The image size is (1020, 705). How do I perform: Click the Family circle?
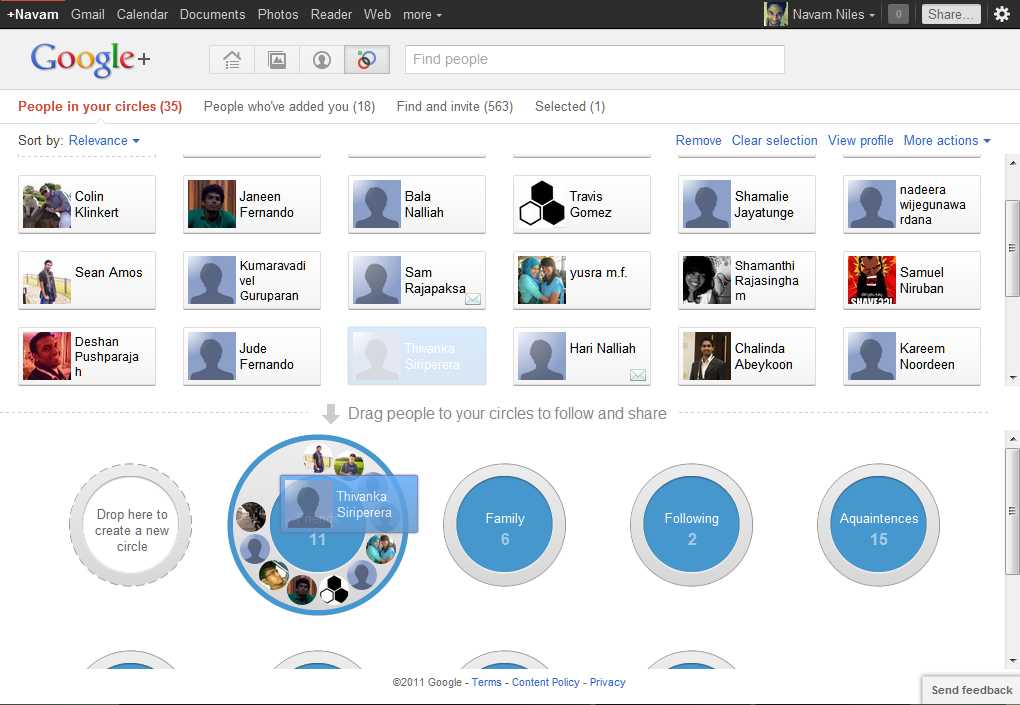point(505,526)
